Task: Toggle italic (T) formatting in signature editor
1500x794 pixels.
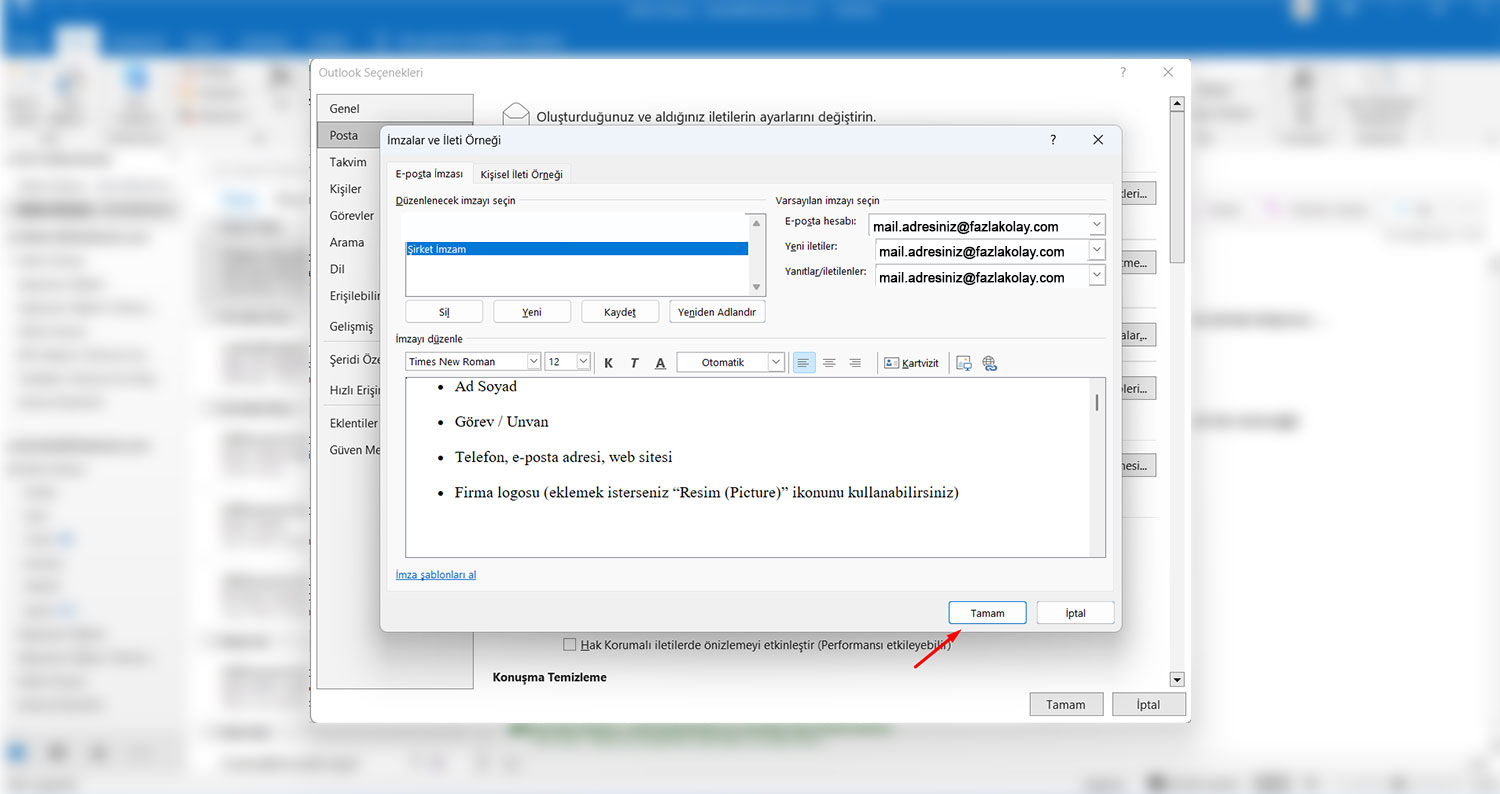Action: pos(634,363)
